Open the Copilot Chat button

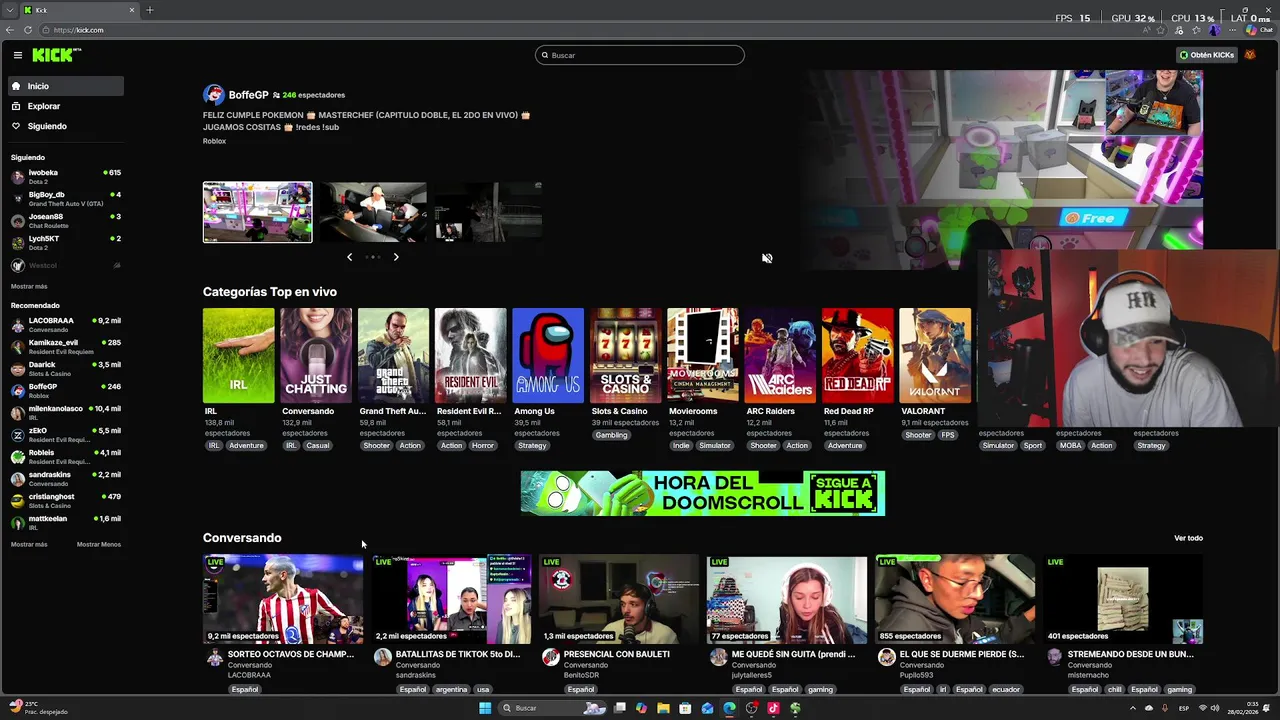pyautogui.click(x=1258, y=30)
